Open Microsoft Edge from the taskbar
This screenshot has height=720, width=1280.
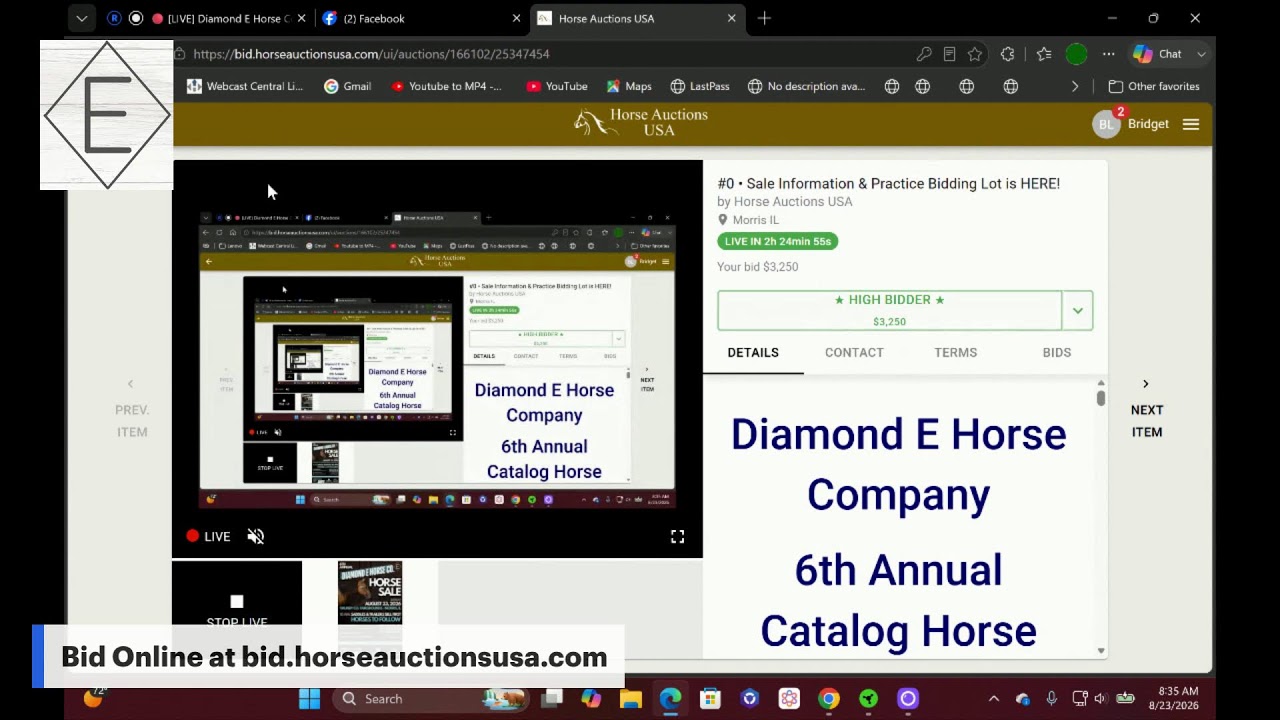click(670, 699)
